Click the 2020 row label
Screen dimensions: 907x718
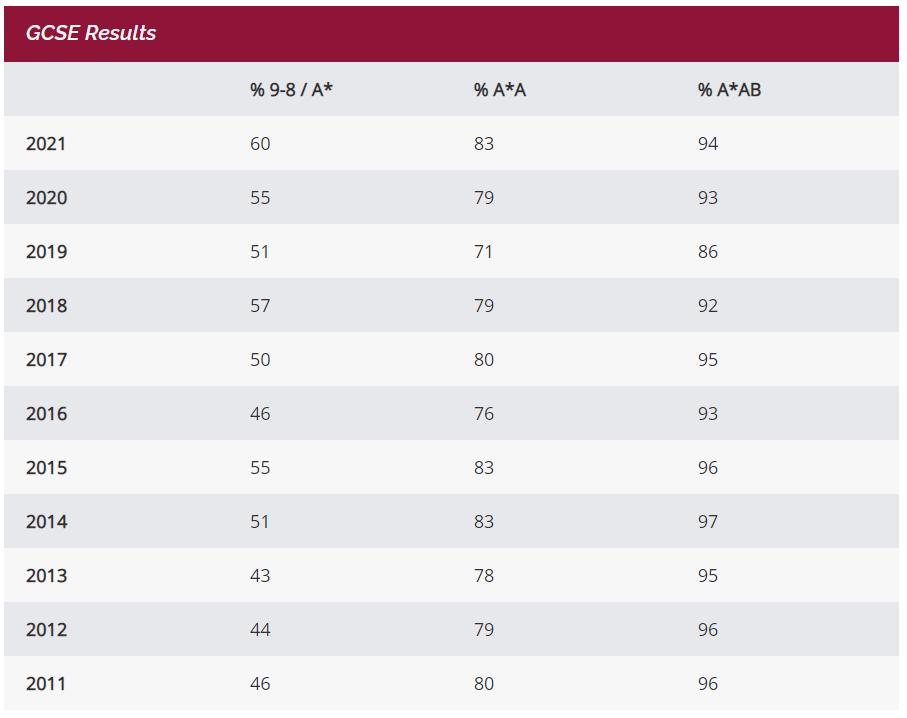point(46,198)
